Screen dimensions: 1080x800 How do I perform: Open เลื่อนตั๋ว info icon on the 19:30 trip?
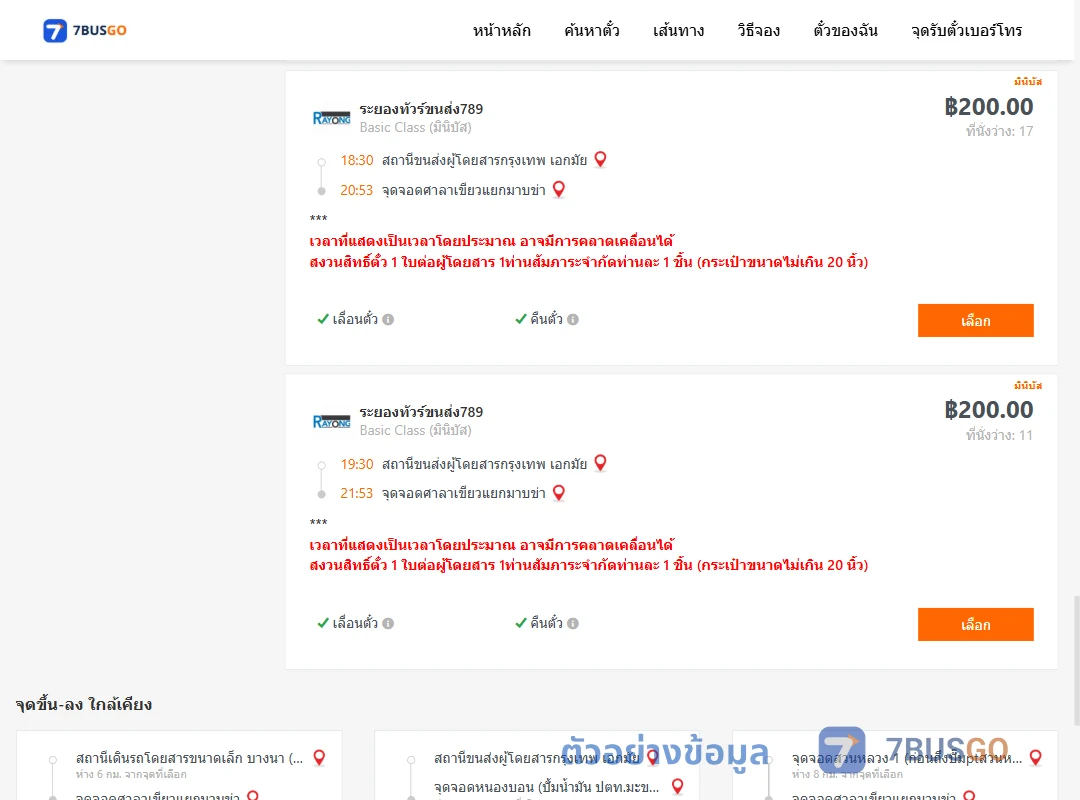click(x=388, y=624)
